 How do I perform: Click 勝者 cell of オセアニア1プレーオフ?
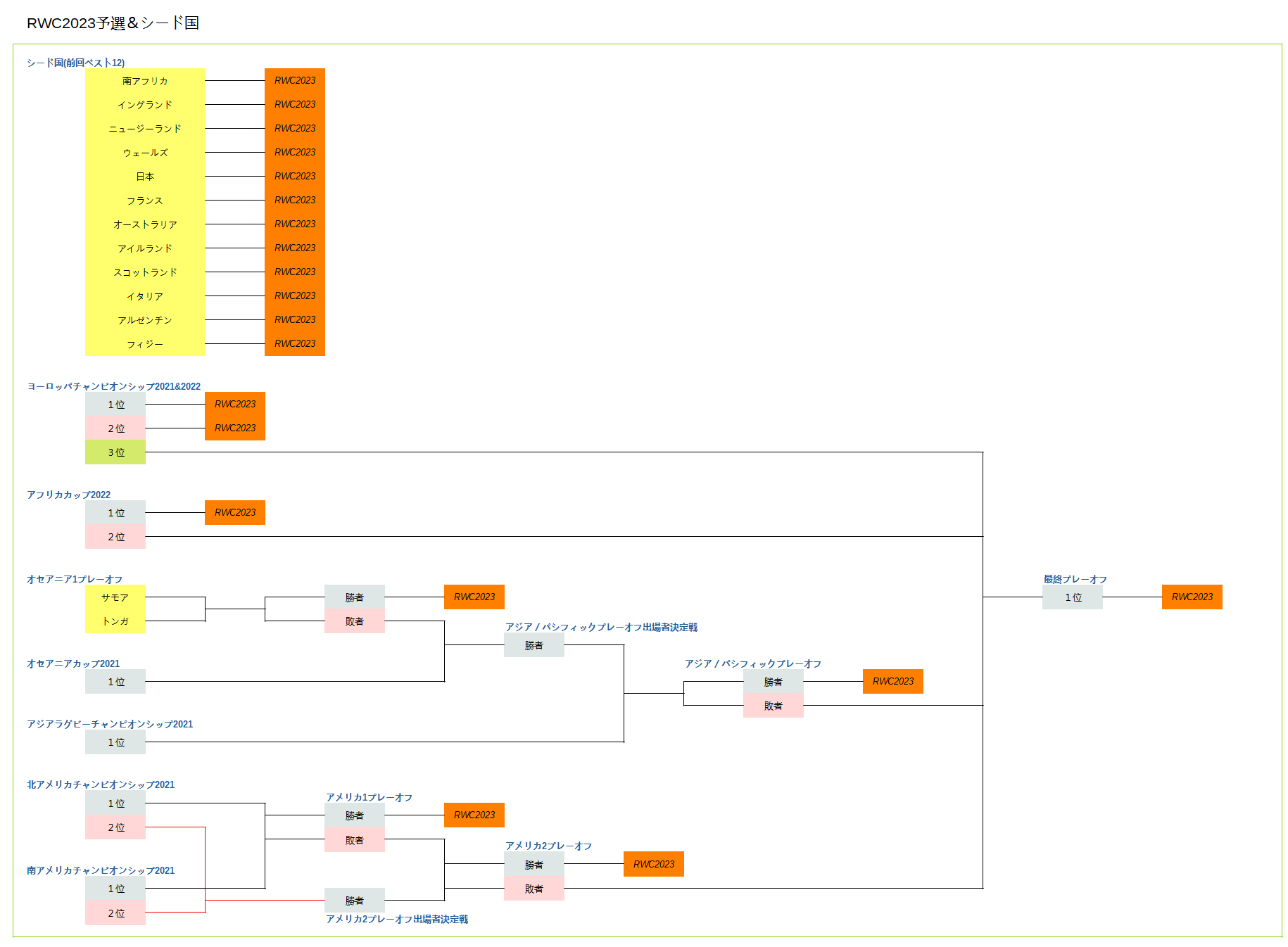pos(355,597)
